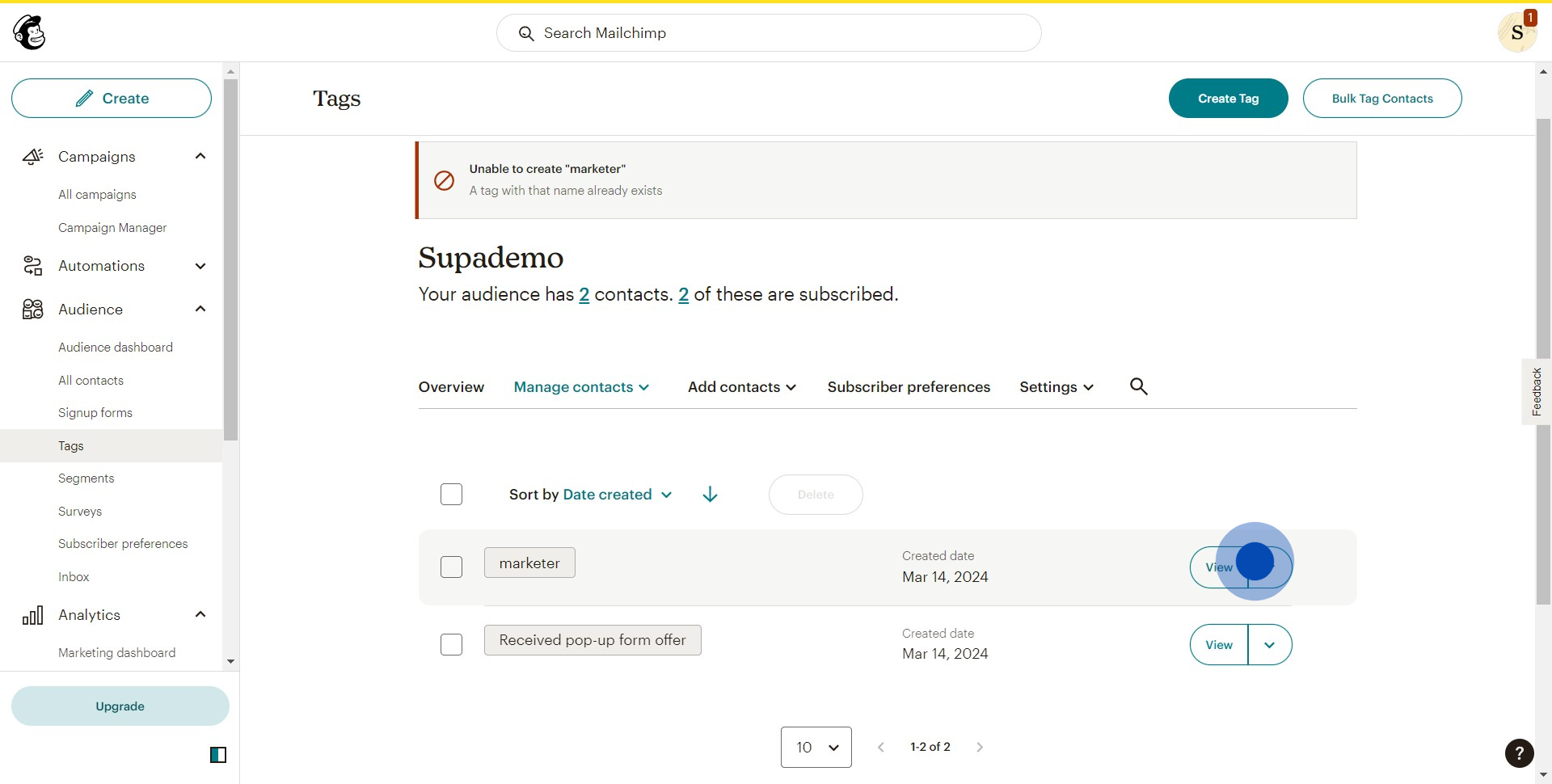This screenshot has height=784, width=1552.
Task: Click the audience search magnifier icon
Action: (x=1138, y=386)
